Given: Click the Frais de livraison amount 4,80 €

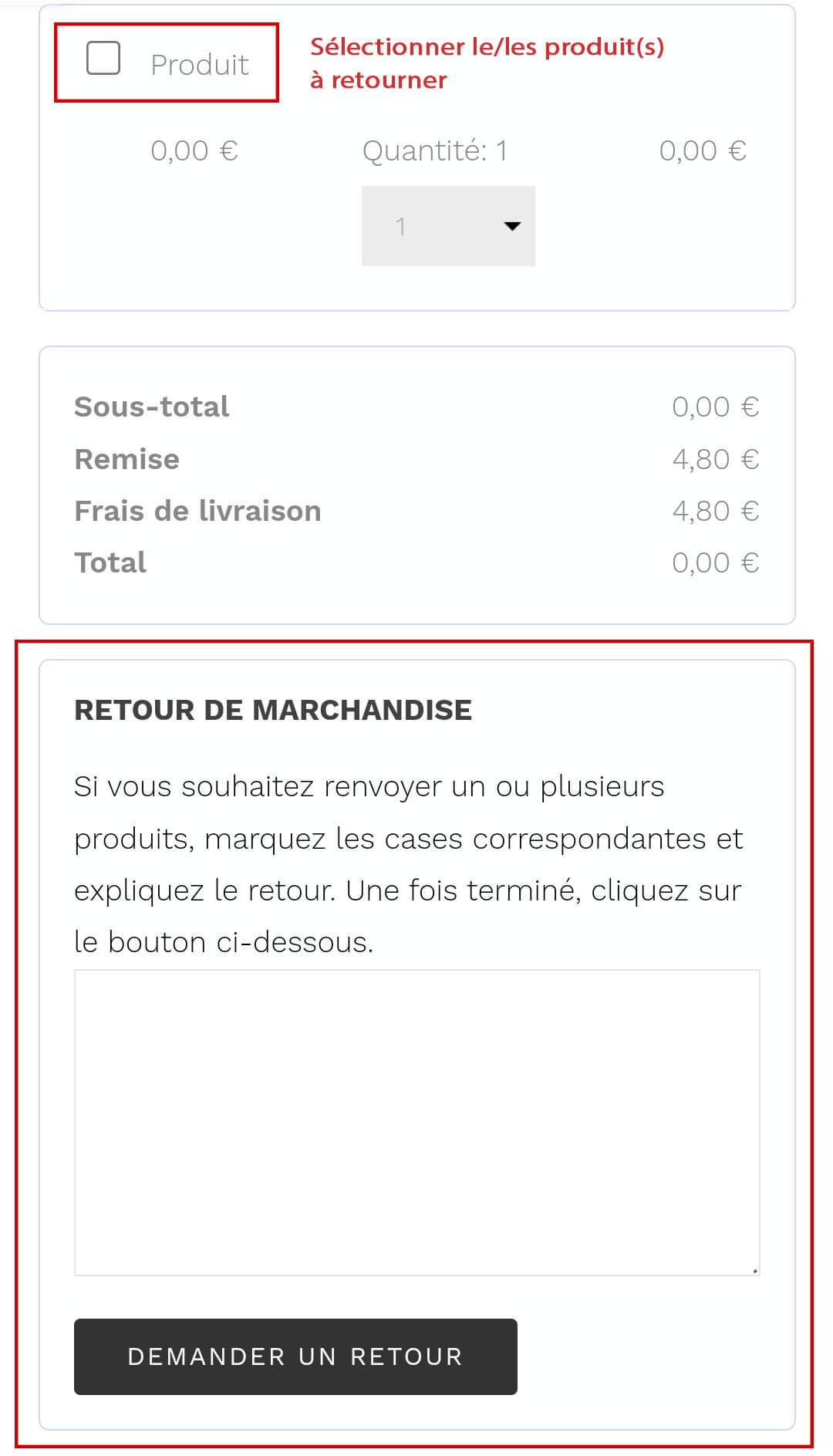Looking at the screenshot, I should pyautogui.click(x=715, y=511).
